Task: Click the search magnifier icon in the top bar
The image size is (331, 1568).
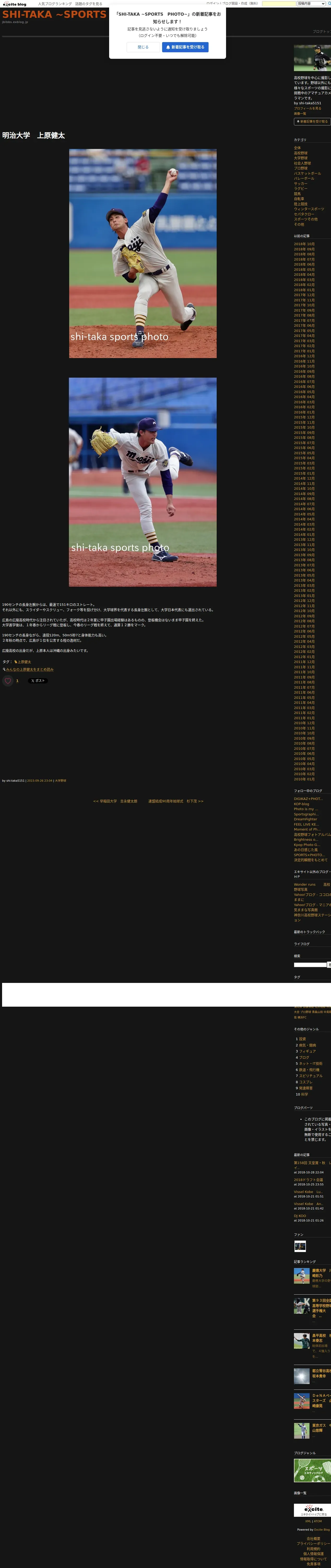Action: click(x=329, y=4)
